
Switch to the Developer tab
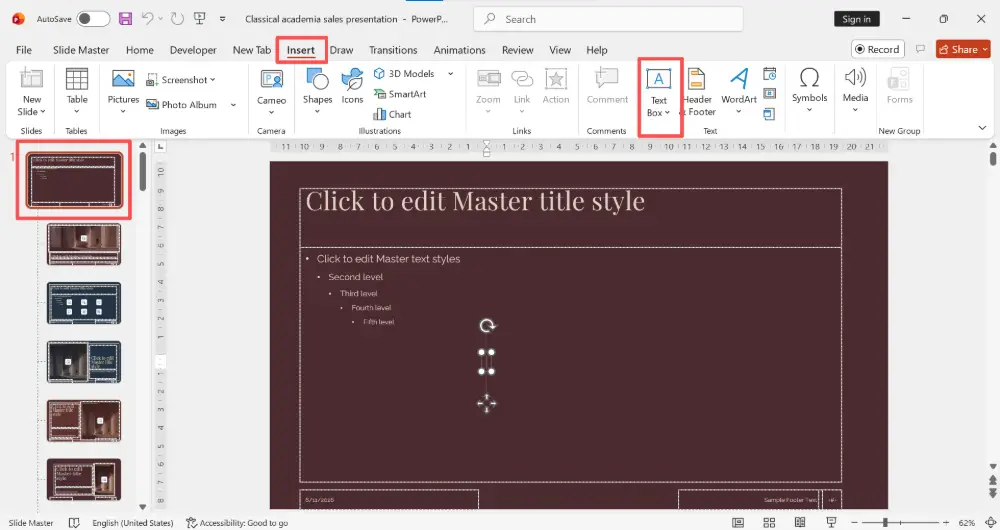pyautogui.click(x=193, y=50)
